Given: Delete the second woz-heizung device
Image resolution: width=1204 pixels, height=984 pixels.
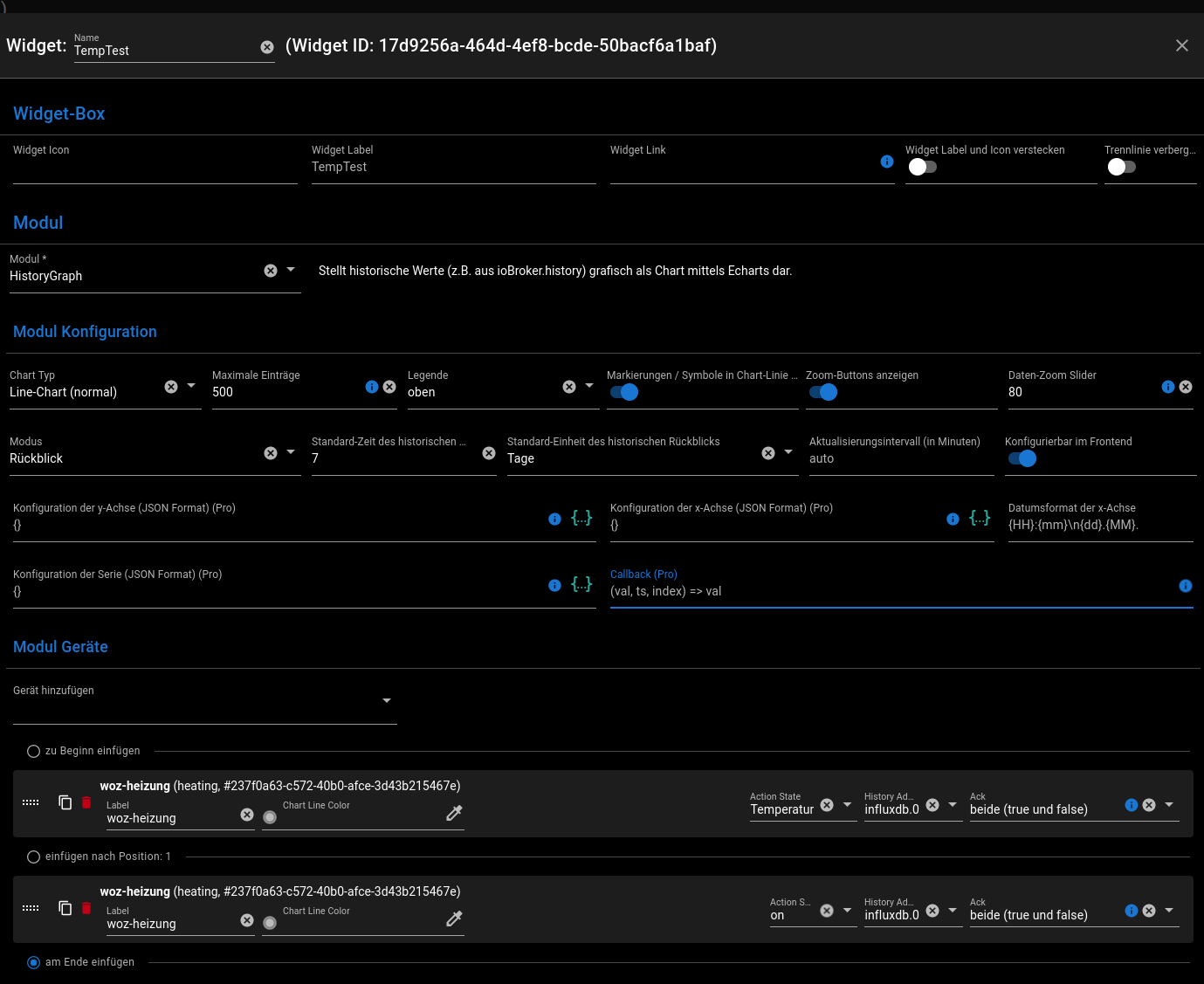Looking at the screenshot, I should pos(86,908).
